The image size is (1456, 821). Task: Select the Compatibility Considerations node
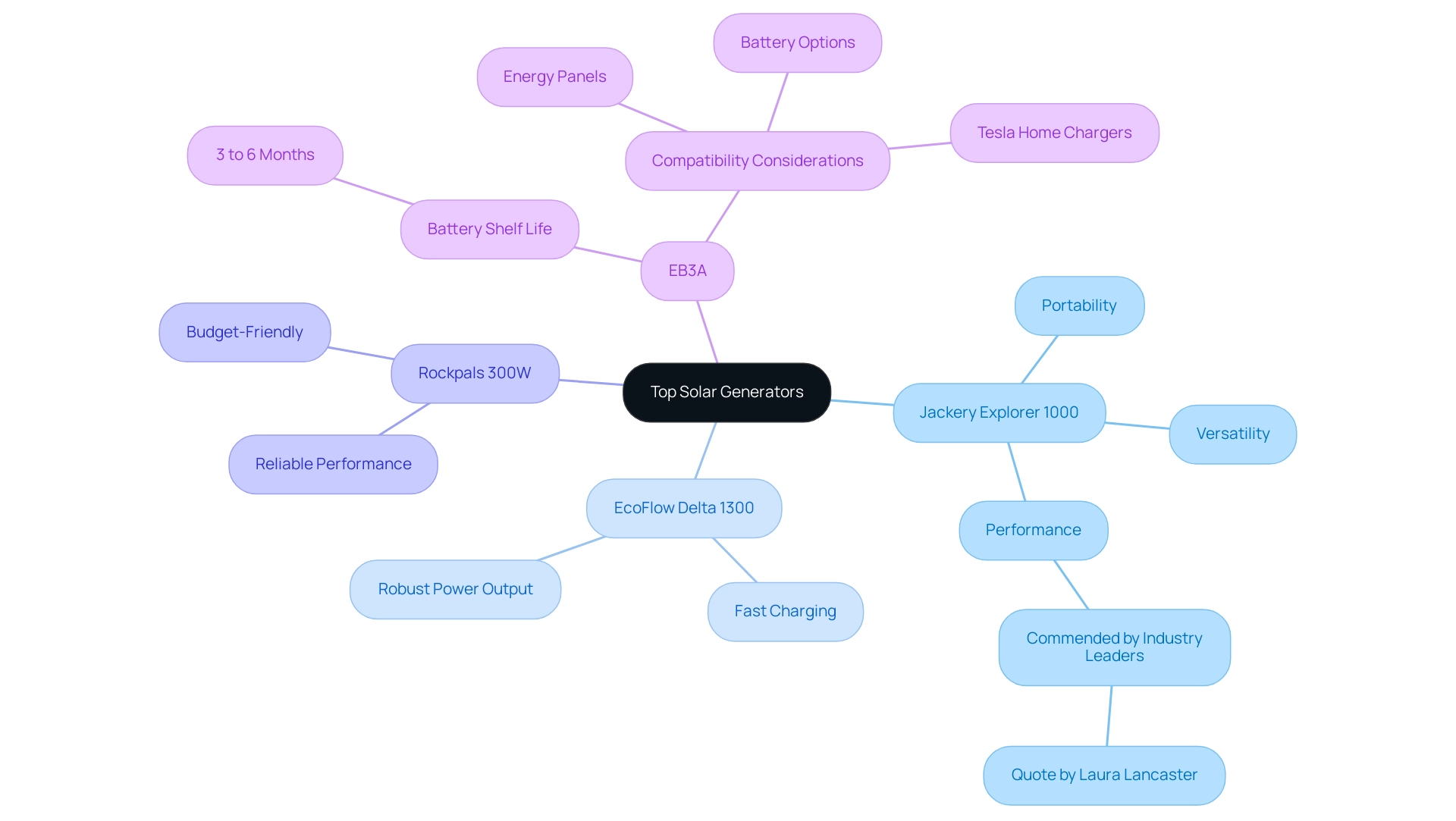coord(758,160)
